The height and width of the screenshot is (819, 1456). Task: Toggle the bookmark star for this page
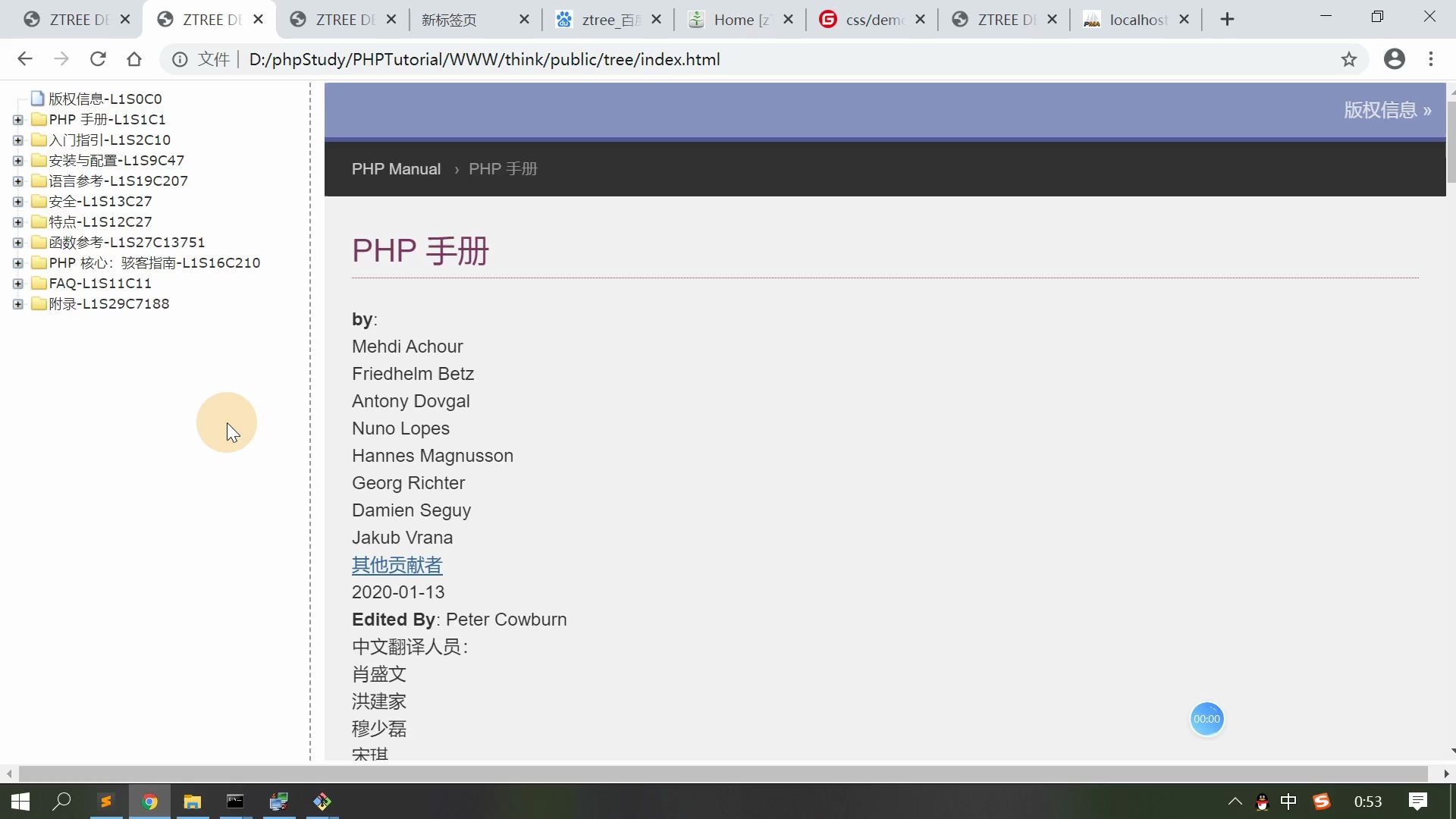tap(1349, 59)
